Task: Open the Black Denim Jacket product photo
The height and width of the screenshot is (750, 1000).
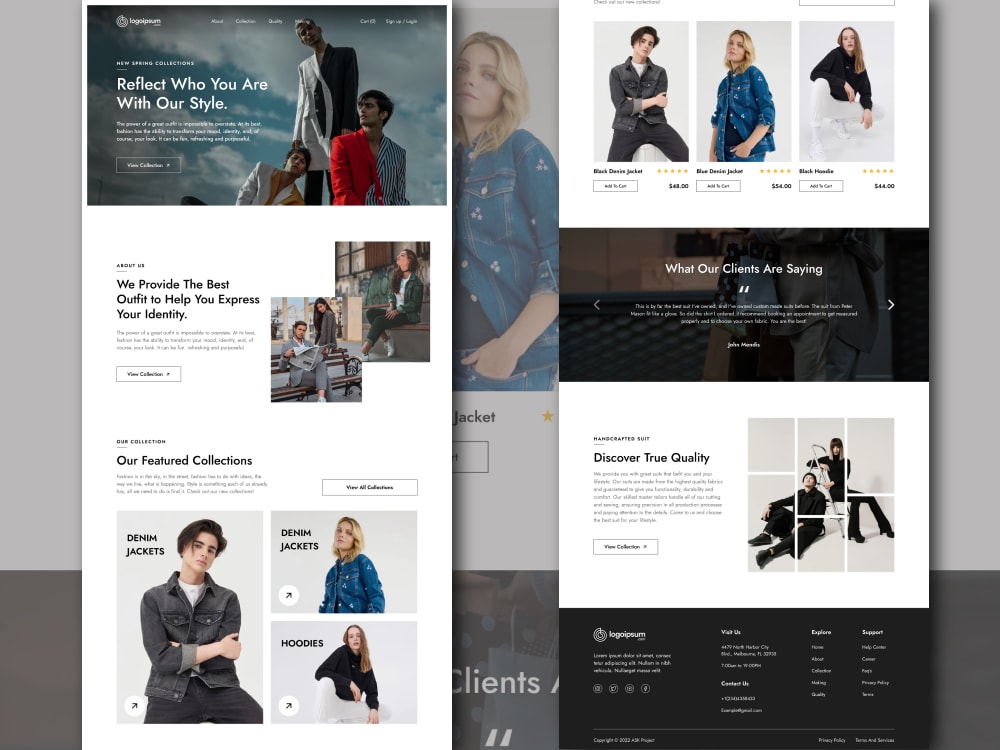Action: point(641,91)
